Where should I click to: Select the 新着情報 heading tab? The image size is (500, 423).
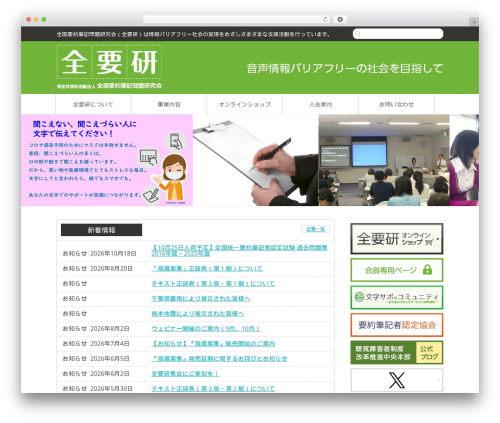pyautogui.click(x=101, y=230)
